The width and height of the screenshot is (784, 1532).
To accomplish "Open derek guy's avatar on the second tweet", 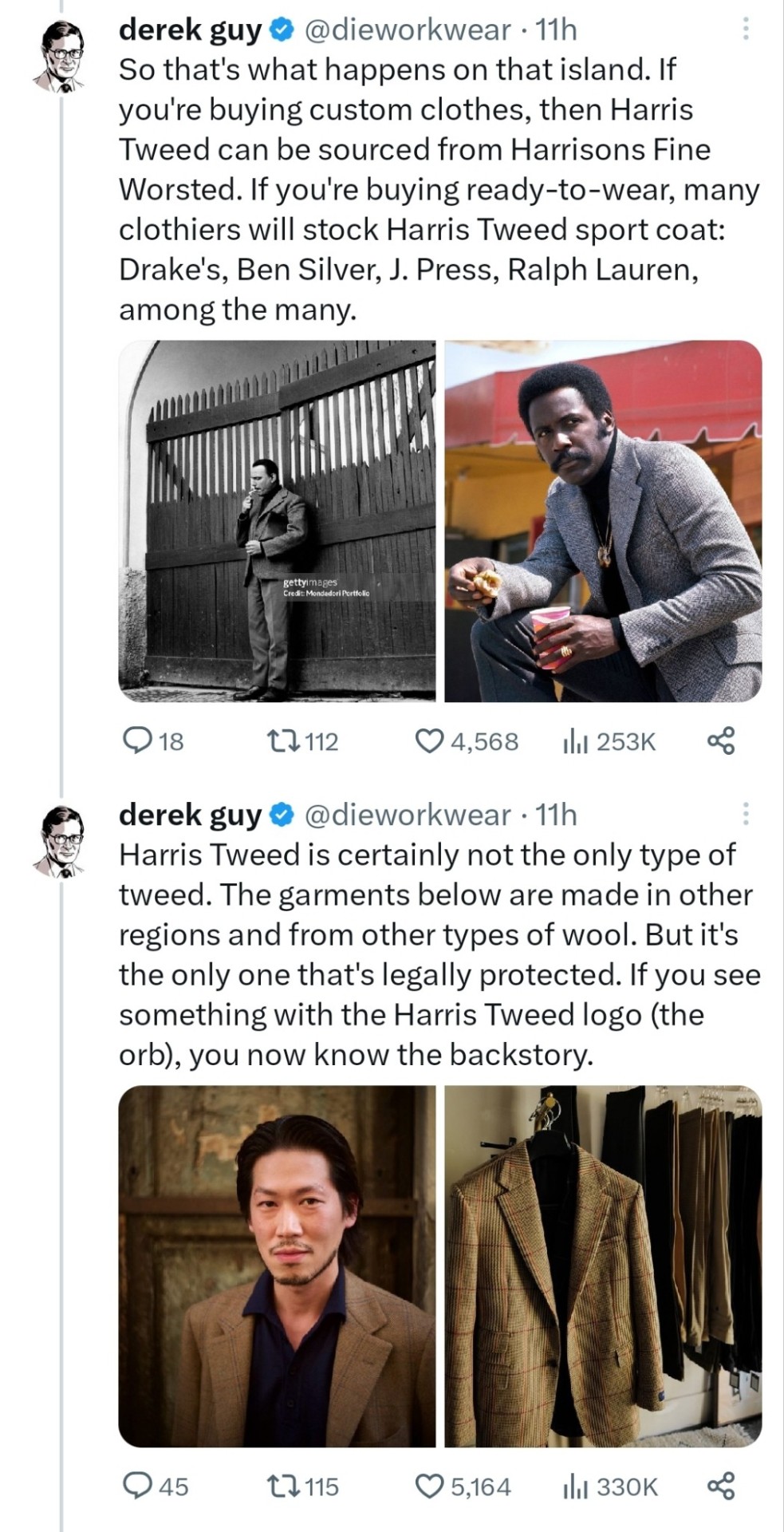I will point(61,842).
